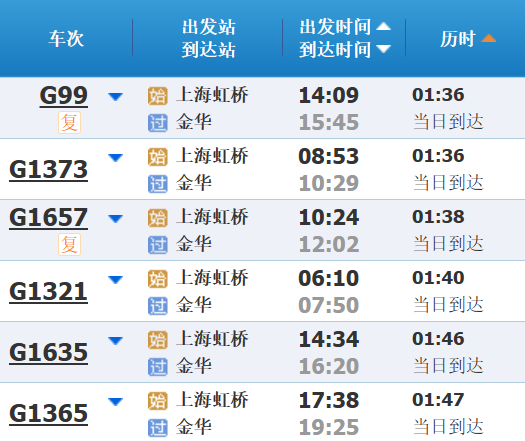Click the 始 icon in the G1635 row
Screen dimensions: 525x441
pos(158,340)
